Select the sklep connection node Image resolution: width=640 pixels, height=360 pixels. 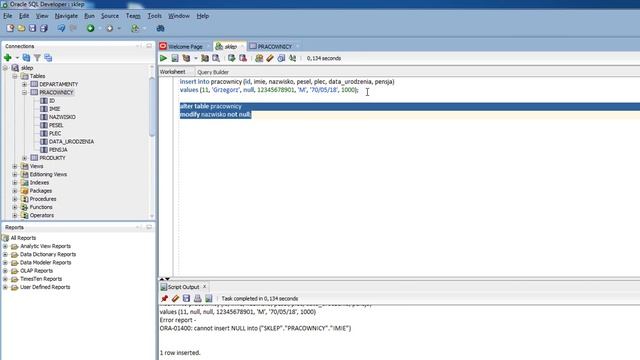coord(27,68)
